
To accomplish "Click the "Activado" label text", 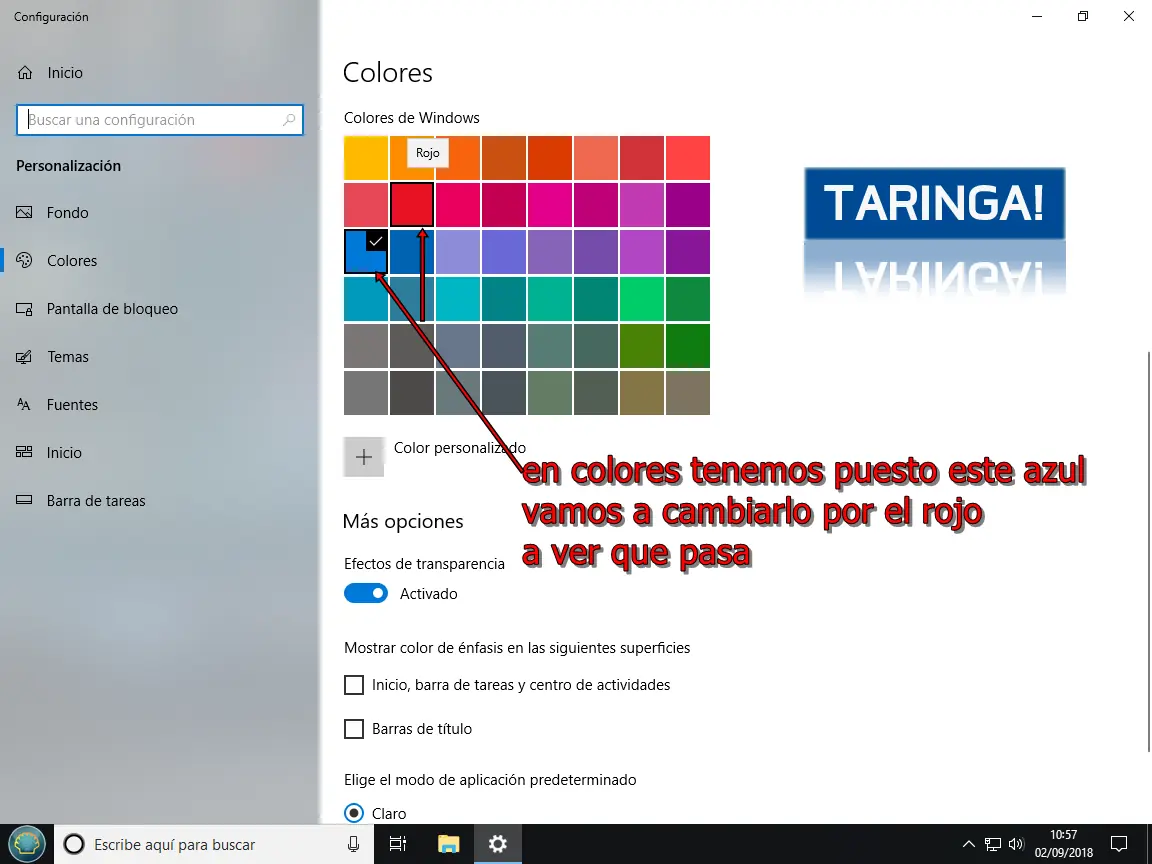I will pos(428,594).
